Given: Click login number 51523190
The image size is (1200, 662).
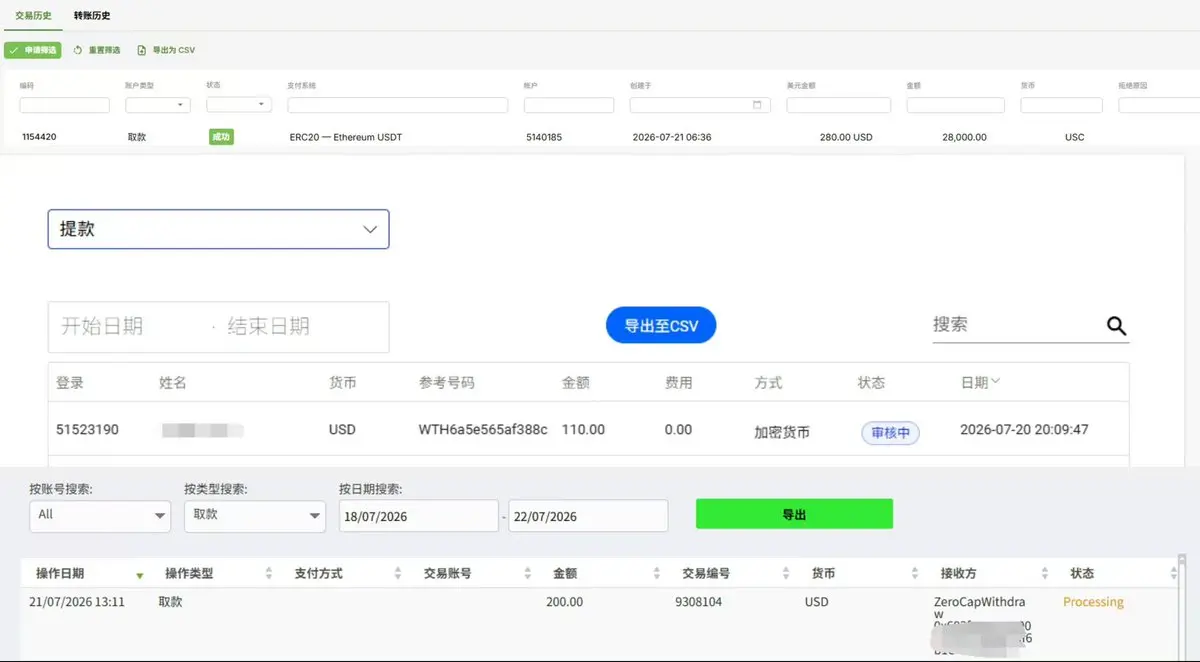Looking at the screenshot, I should click(87, 430).
